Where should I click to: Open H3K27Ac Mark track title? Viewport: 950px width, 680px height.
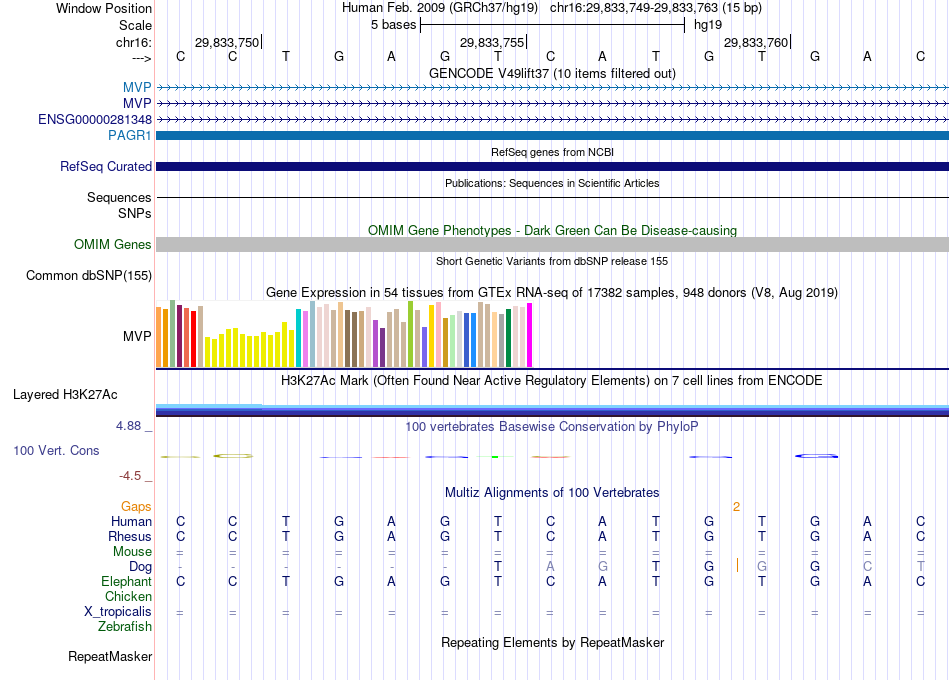(x=552, y=381)
